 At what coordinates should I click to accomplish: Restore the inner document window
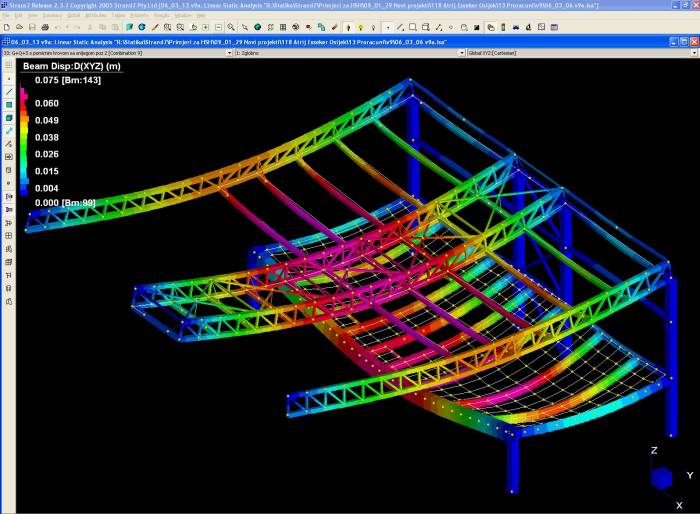point(682,41)
